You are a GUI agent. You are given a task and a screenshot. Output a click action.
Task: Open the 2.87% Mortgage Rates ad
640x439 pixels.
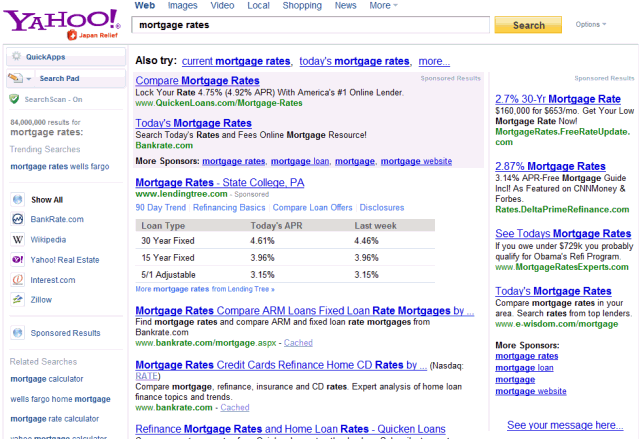550,166
